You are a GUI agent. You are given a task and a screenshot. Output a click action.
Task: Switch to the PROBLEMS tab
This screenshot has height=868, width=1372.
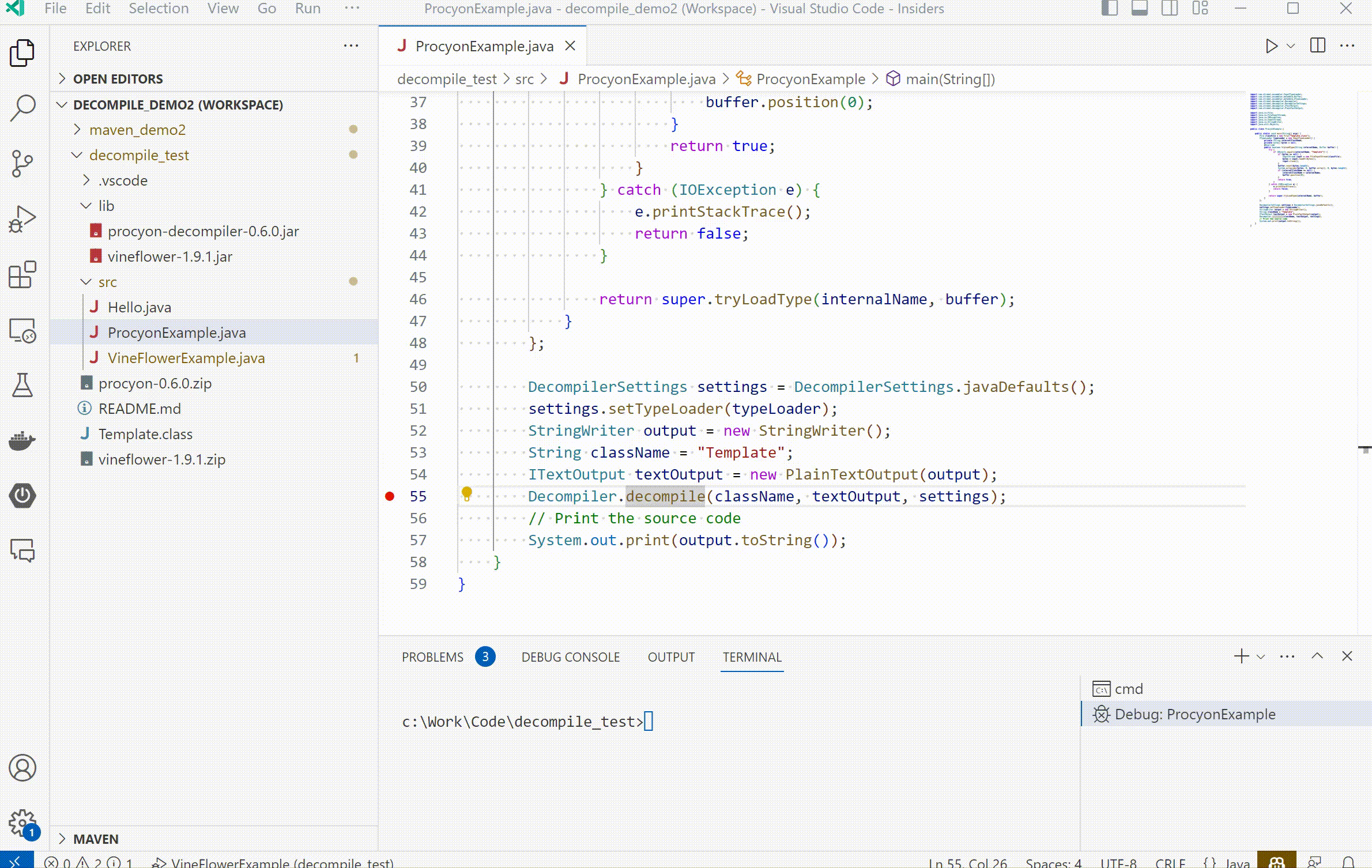[448, 657]
